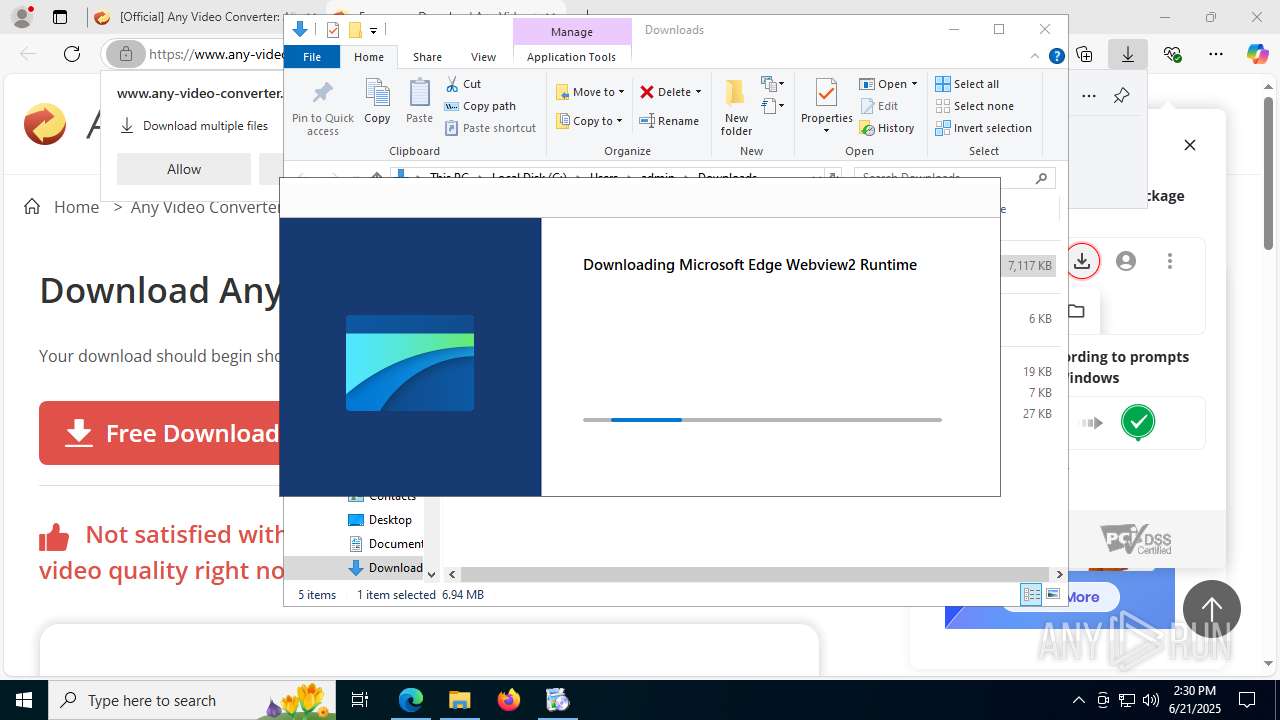Open Explorer Help question mark icon
The width and height of the screenshot is (1280, 720).
tap(1056, 57)
